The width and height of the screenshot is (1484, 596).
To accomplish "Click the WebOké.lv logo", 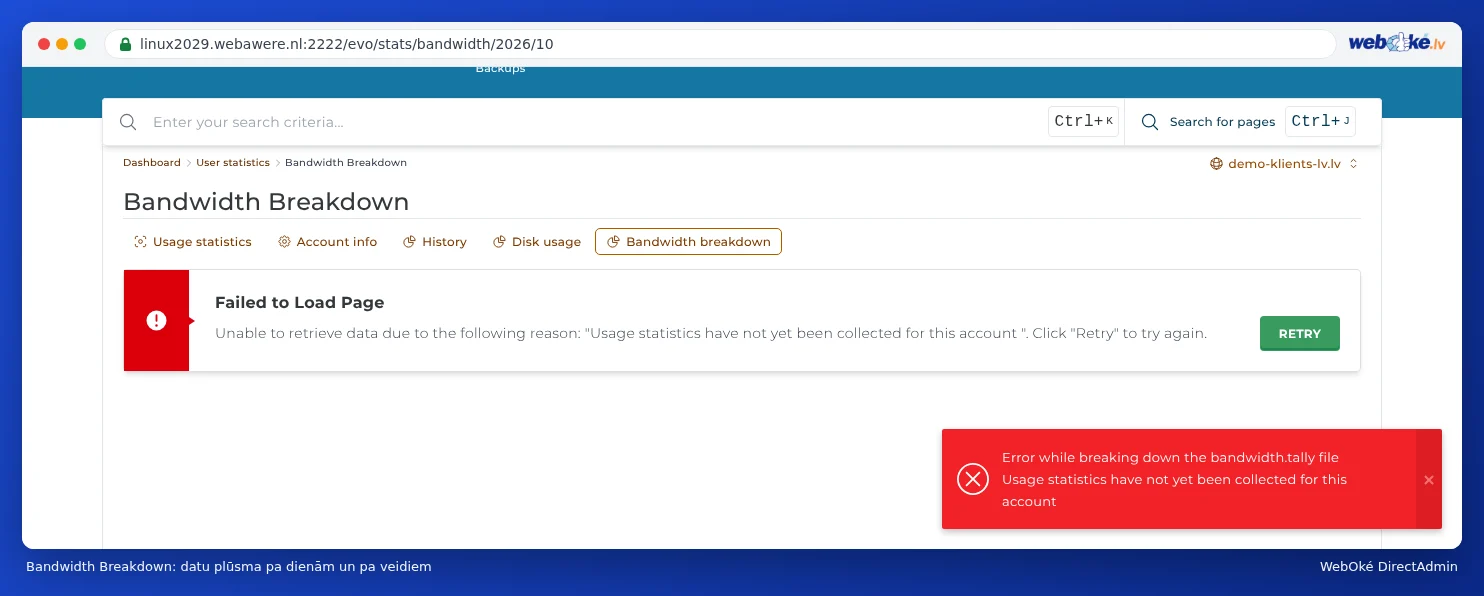I will 1397,43.
